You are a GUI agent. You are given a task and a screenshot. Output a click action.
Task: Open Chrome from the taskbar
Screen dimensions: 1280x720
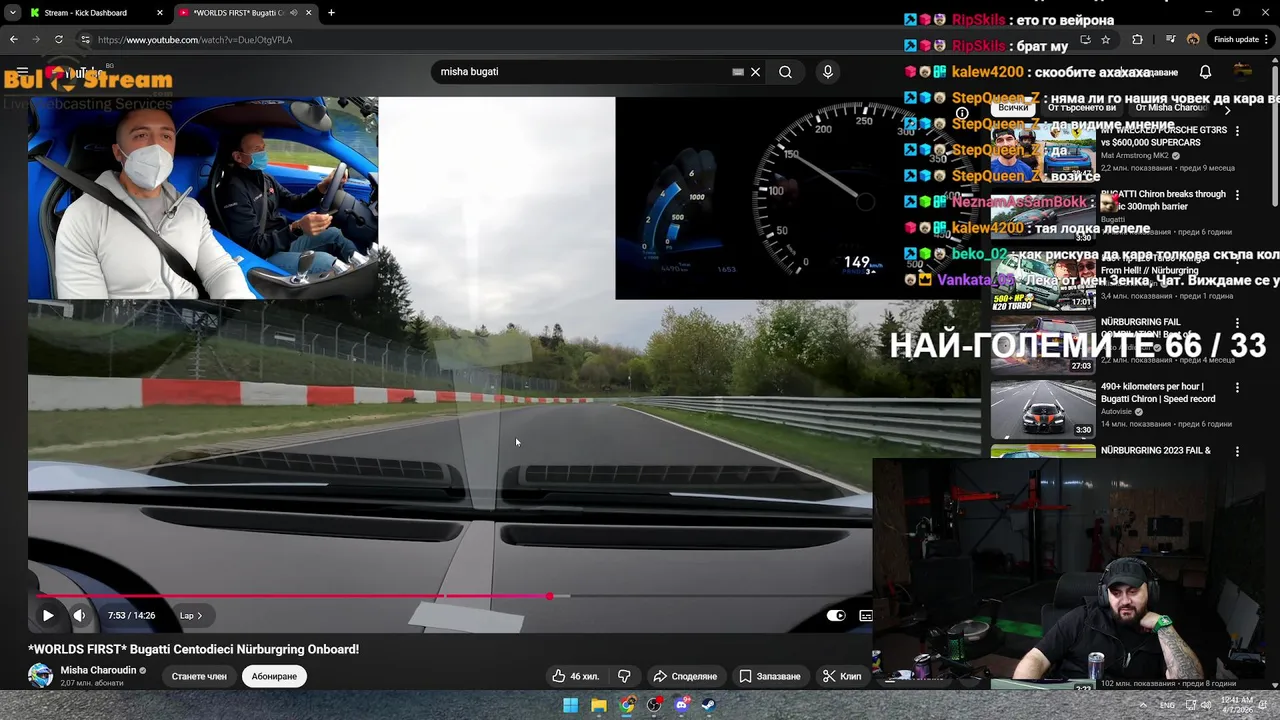click(626, 705)
